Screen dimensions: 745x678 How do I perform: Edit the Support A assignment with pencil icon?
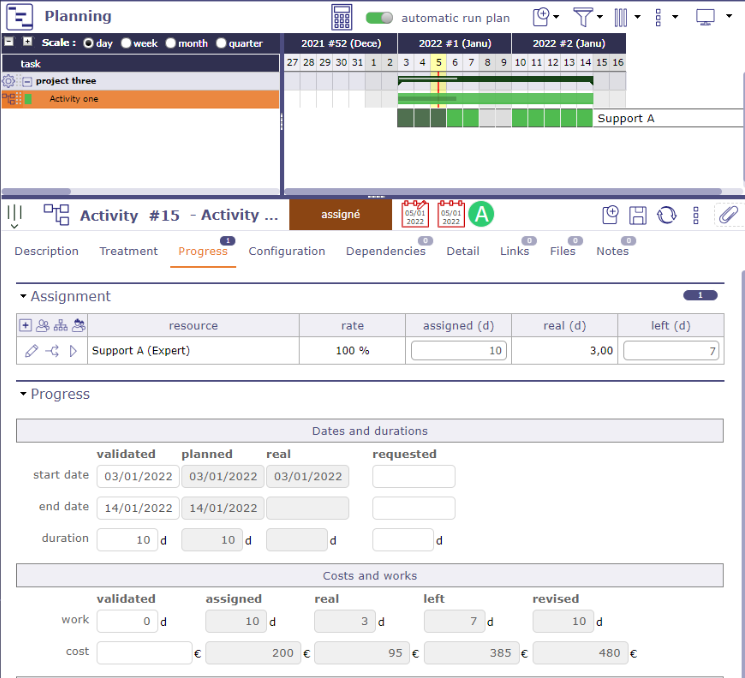[x=31, y=351]
